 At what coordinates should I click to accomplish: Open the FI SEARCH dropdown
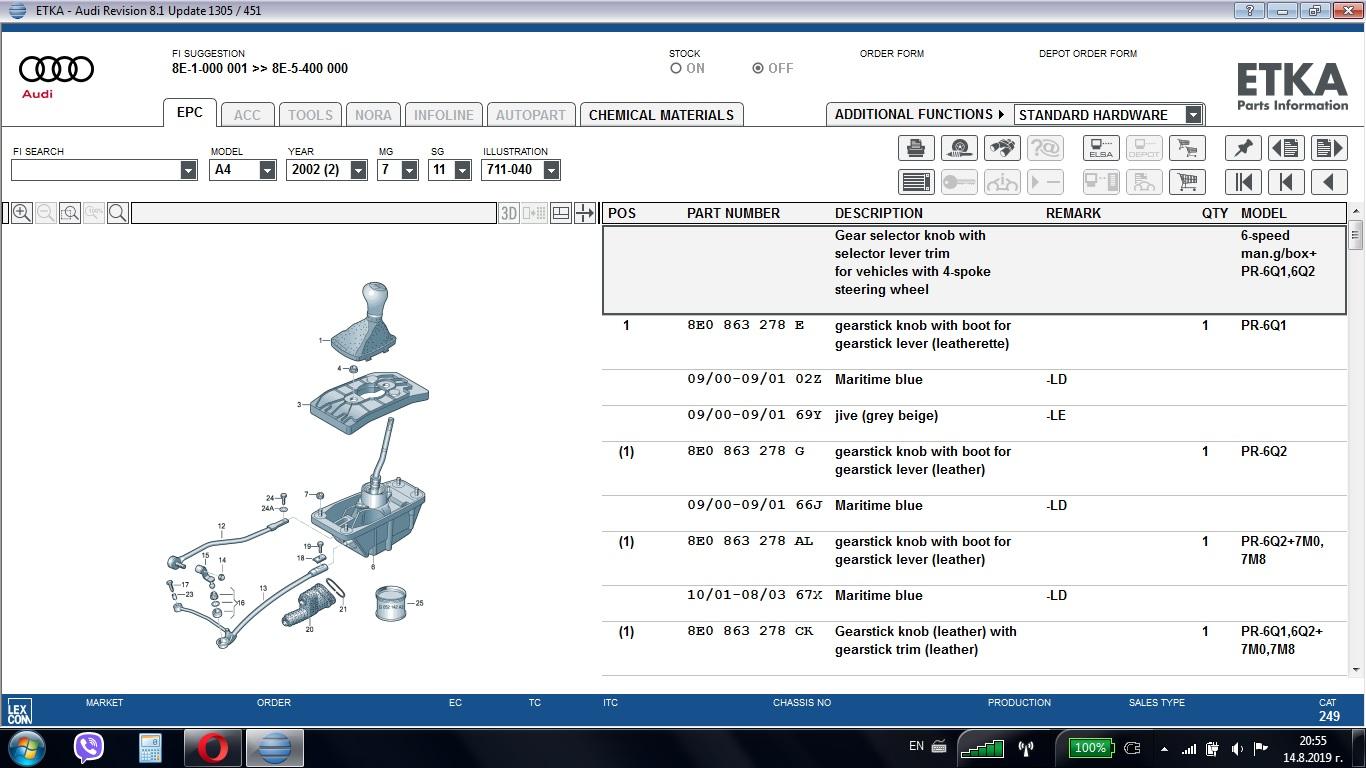point(188,170)
